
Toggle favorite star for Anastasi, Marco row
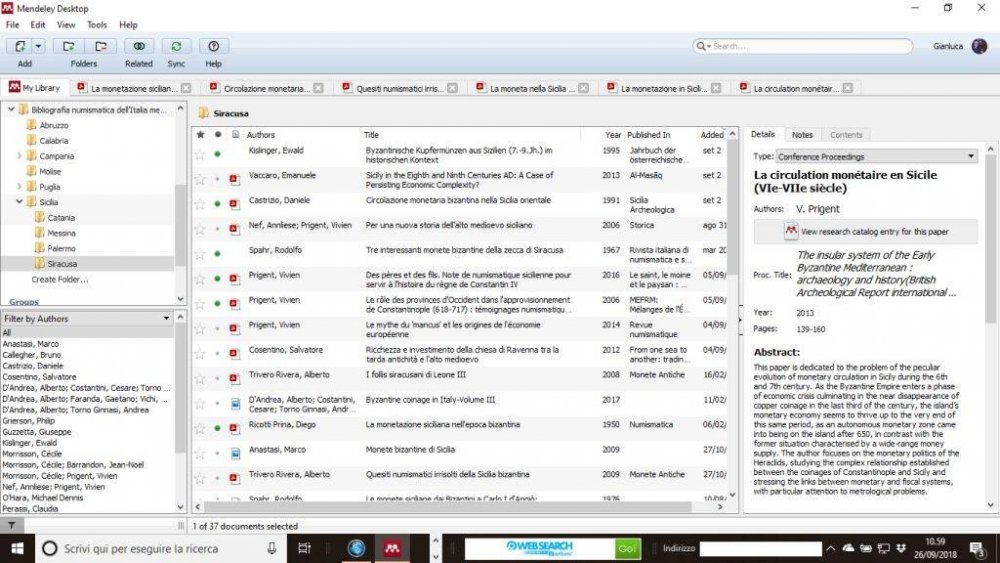tap(200, 453)
